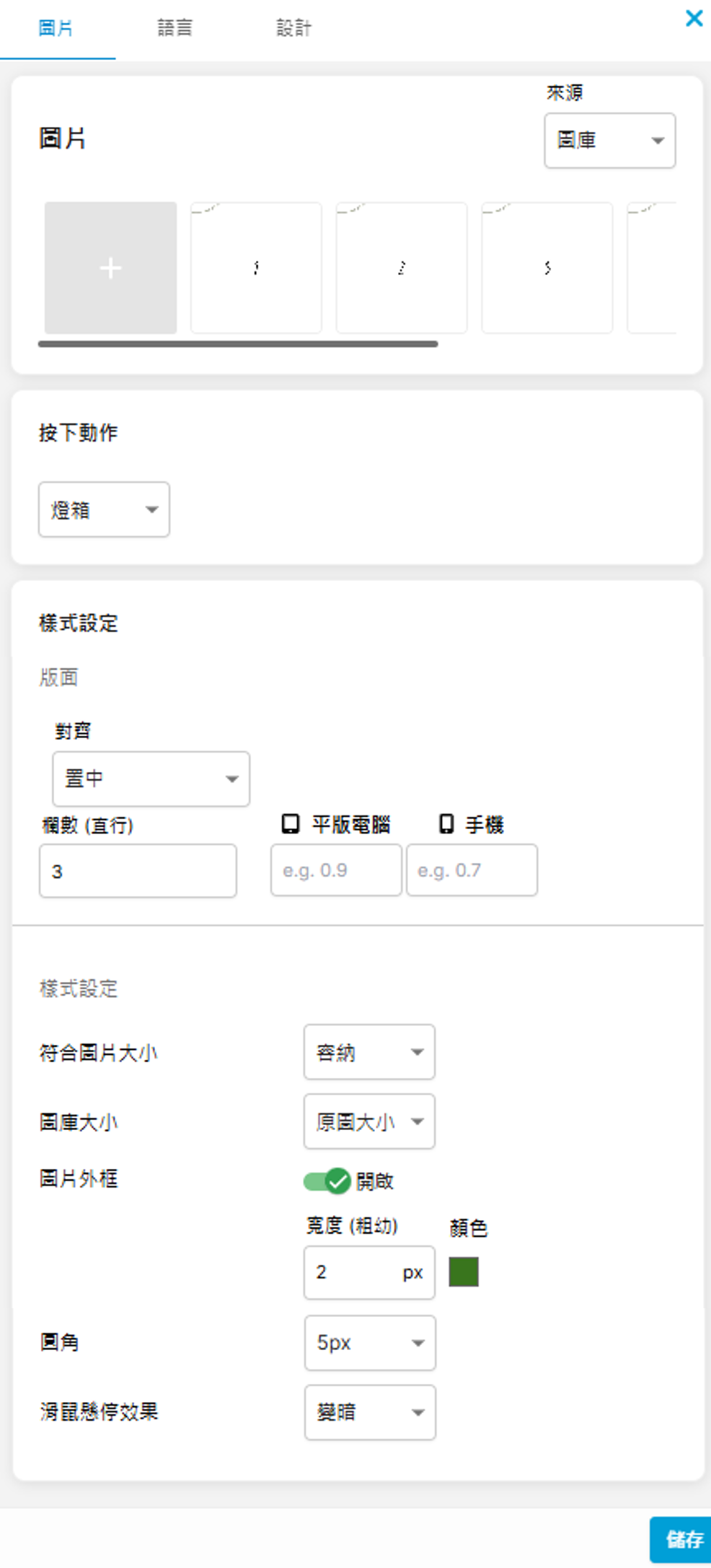The image size is (711, 1568).
Task: Click the 儲存 save button
Action: point(681,1539)
